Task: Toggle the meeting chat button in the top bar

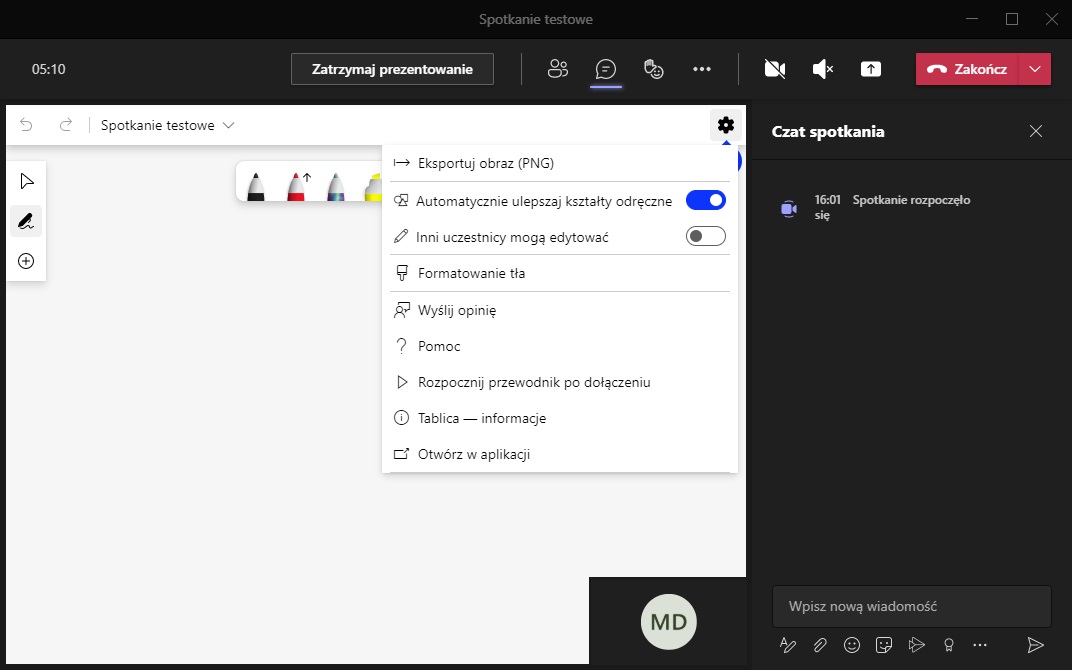Action: point(605,69)
